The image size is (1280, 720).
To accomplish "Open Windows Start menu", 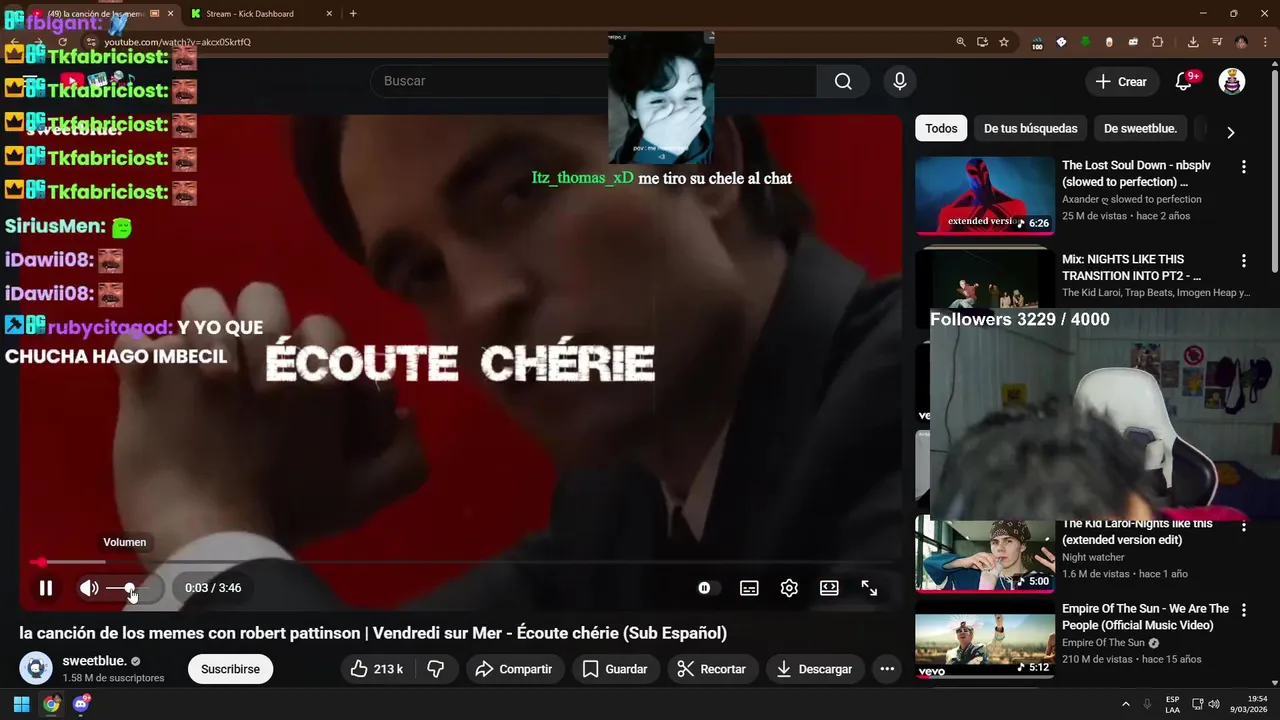I will coord(21,704).
